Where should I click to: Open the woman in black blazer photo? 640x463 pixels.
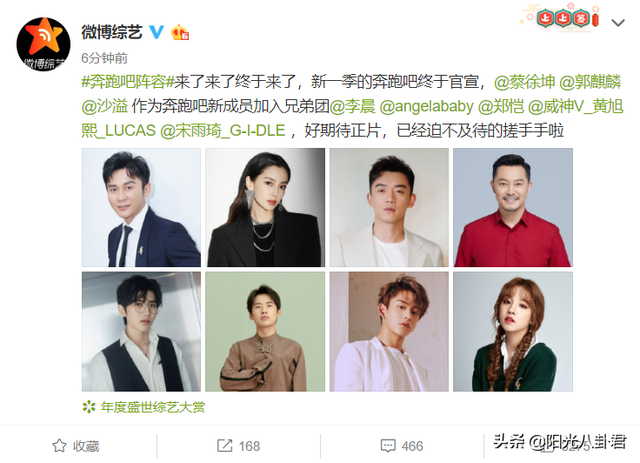click(x=265, y=207)
